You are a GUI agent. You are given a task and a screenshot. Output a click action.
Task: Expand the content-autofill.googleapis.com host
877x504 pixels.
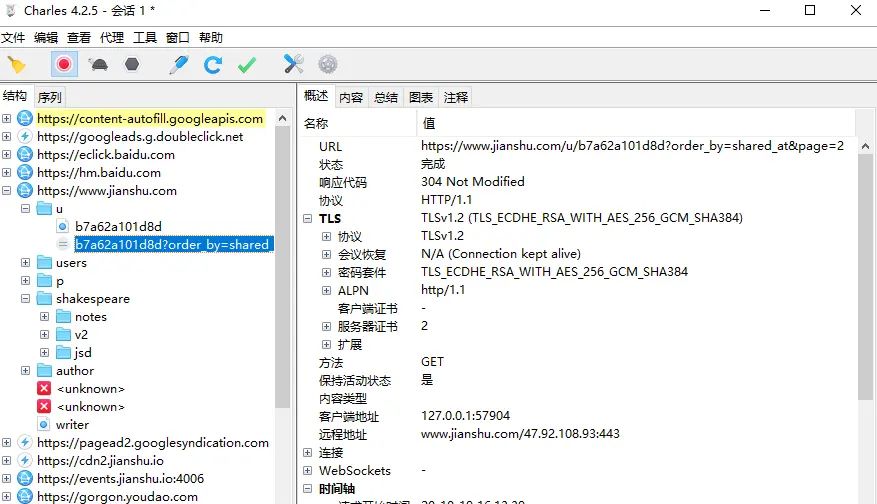[x=7, y=119]
